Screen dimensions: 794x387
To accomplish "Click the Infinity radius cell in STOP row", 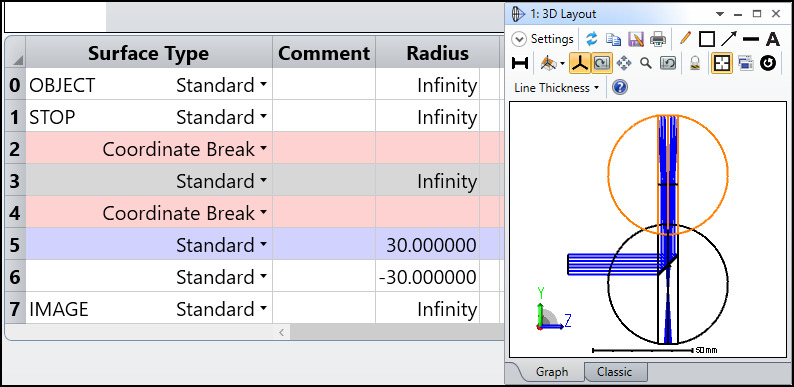I will pos(427,117).
